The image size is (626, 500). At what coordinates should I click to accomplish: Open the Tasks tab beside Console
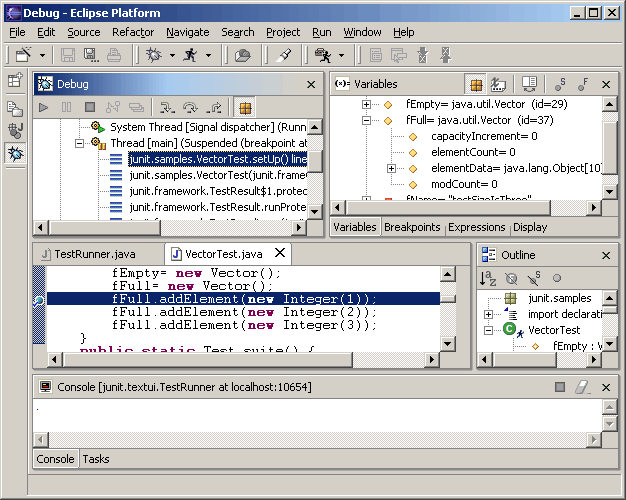[x=96, y=459]
